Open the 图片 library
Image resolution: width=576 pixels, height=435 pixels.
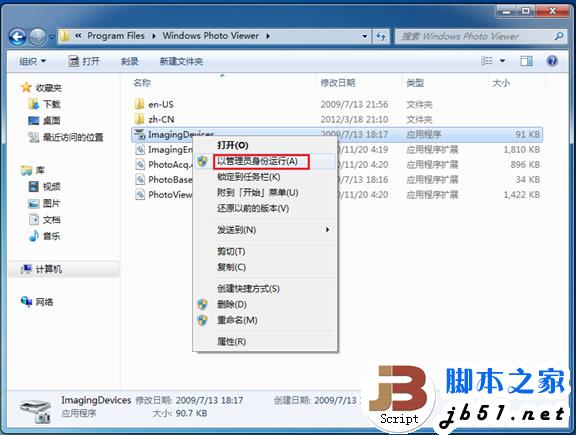pos(51,203)
